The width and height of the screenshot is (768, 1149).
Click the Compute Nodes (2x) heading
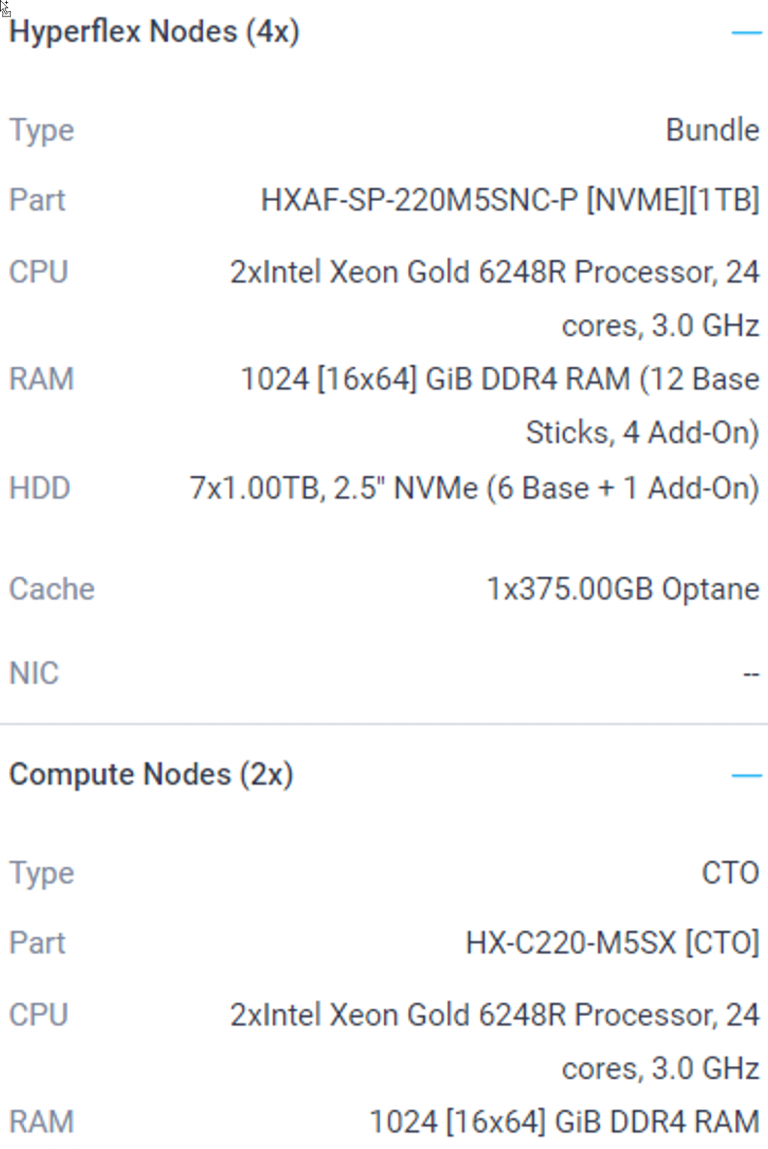151,774
